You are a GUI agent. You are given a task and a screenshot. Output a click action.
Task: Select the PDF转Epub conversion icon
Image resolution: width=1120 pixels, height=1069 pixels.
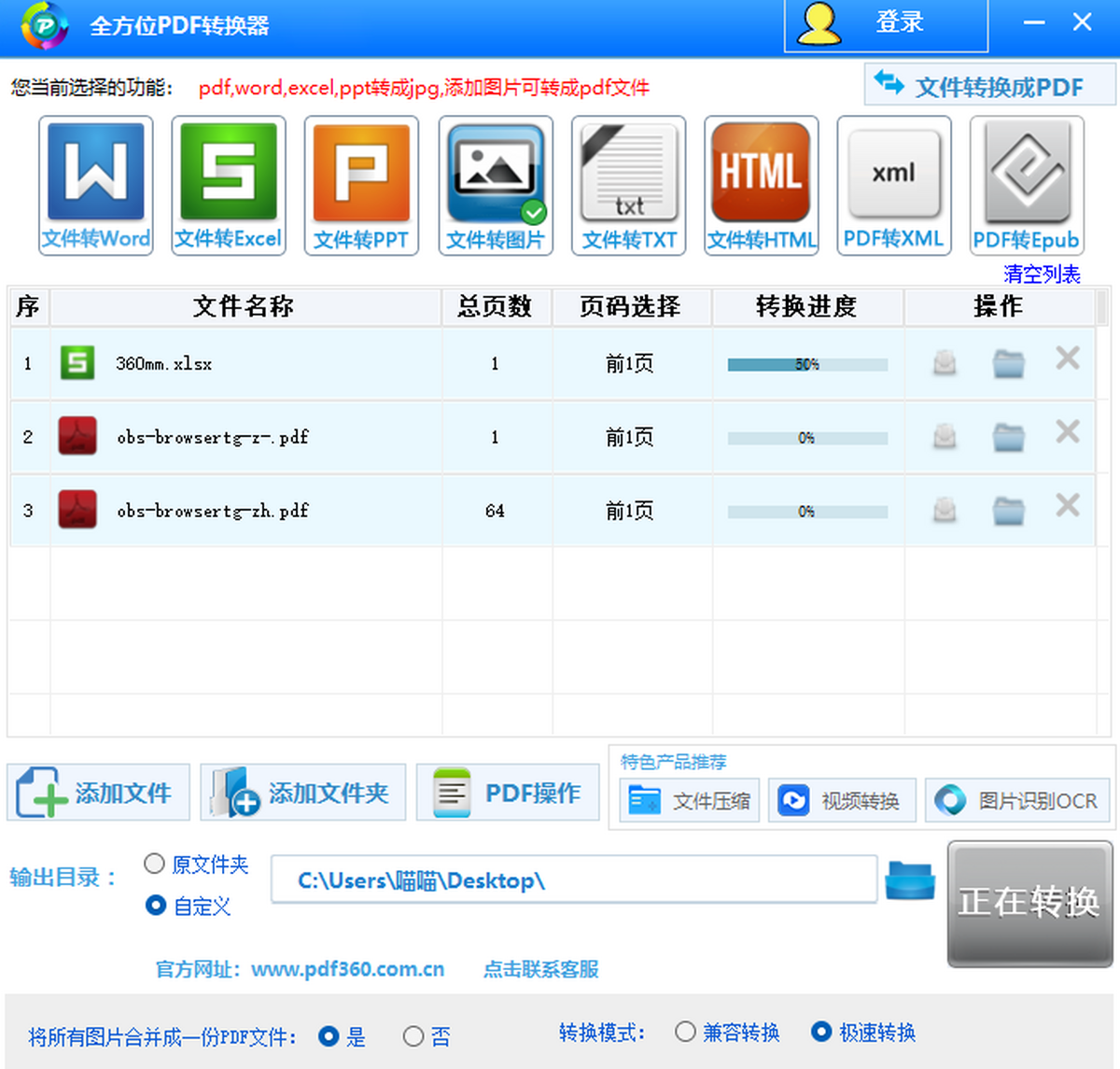click(1027, 185)
